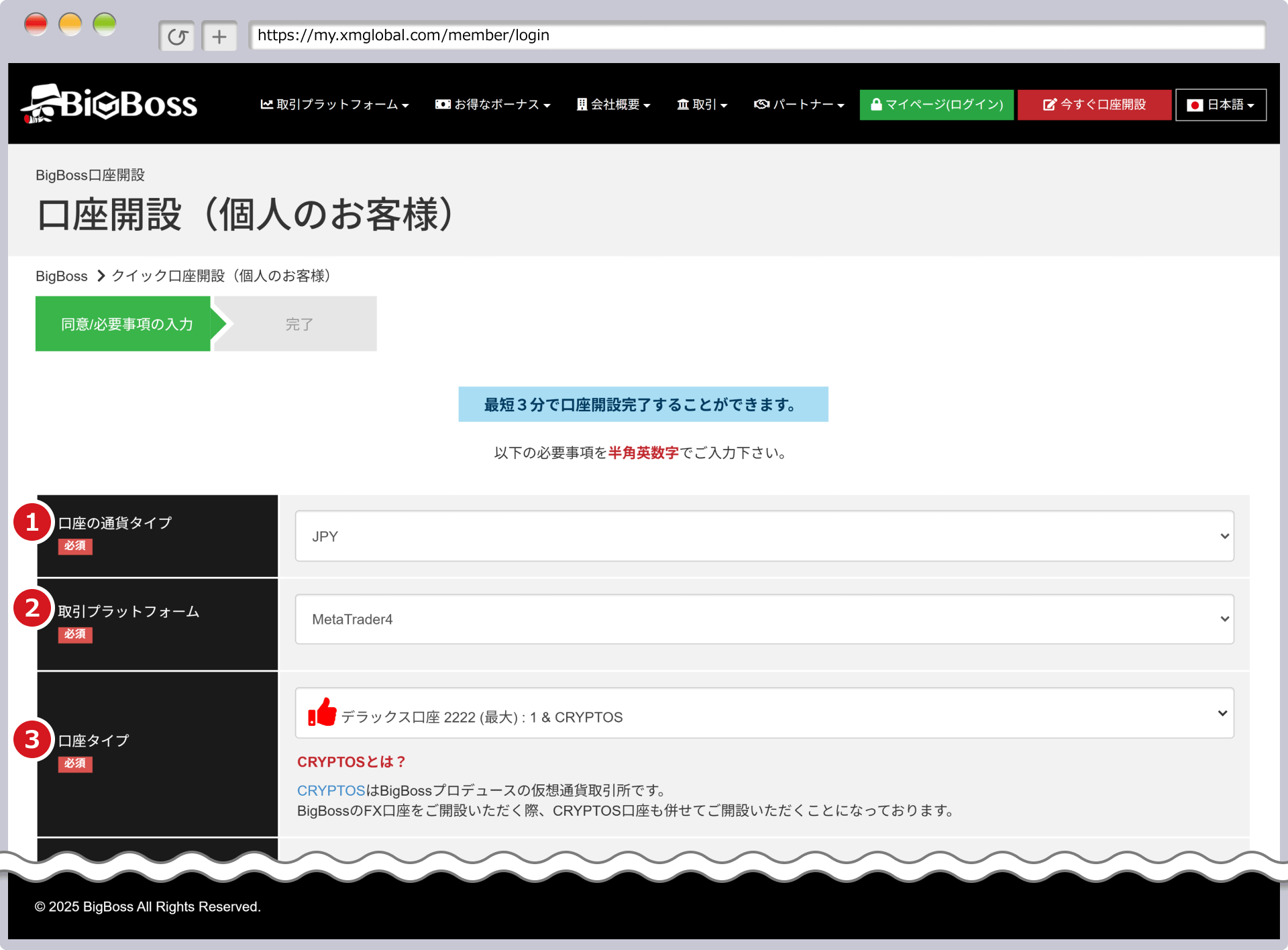The width and height of the screenshot is (1288, 950).
Task: Click the red window close dot
Action: tap(36, 24)
